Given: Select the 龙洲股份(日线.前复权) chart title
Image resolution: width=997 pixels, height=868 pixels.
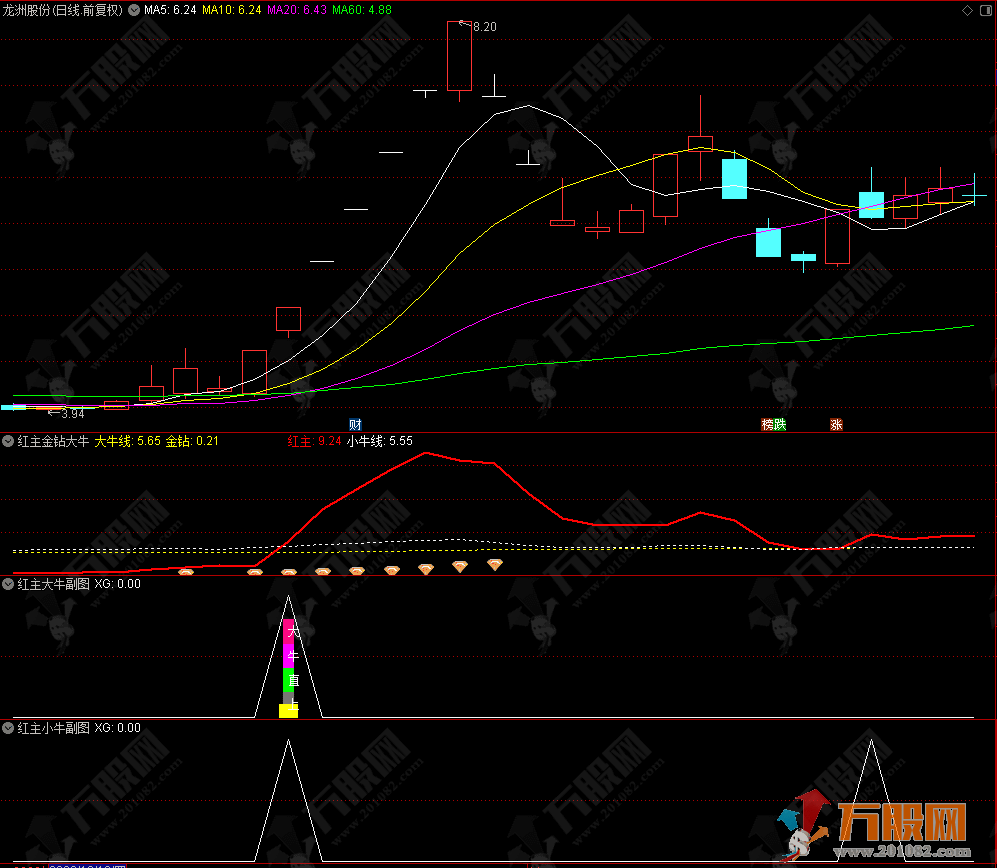Looking at the screenshot, I should point(62,10).
